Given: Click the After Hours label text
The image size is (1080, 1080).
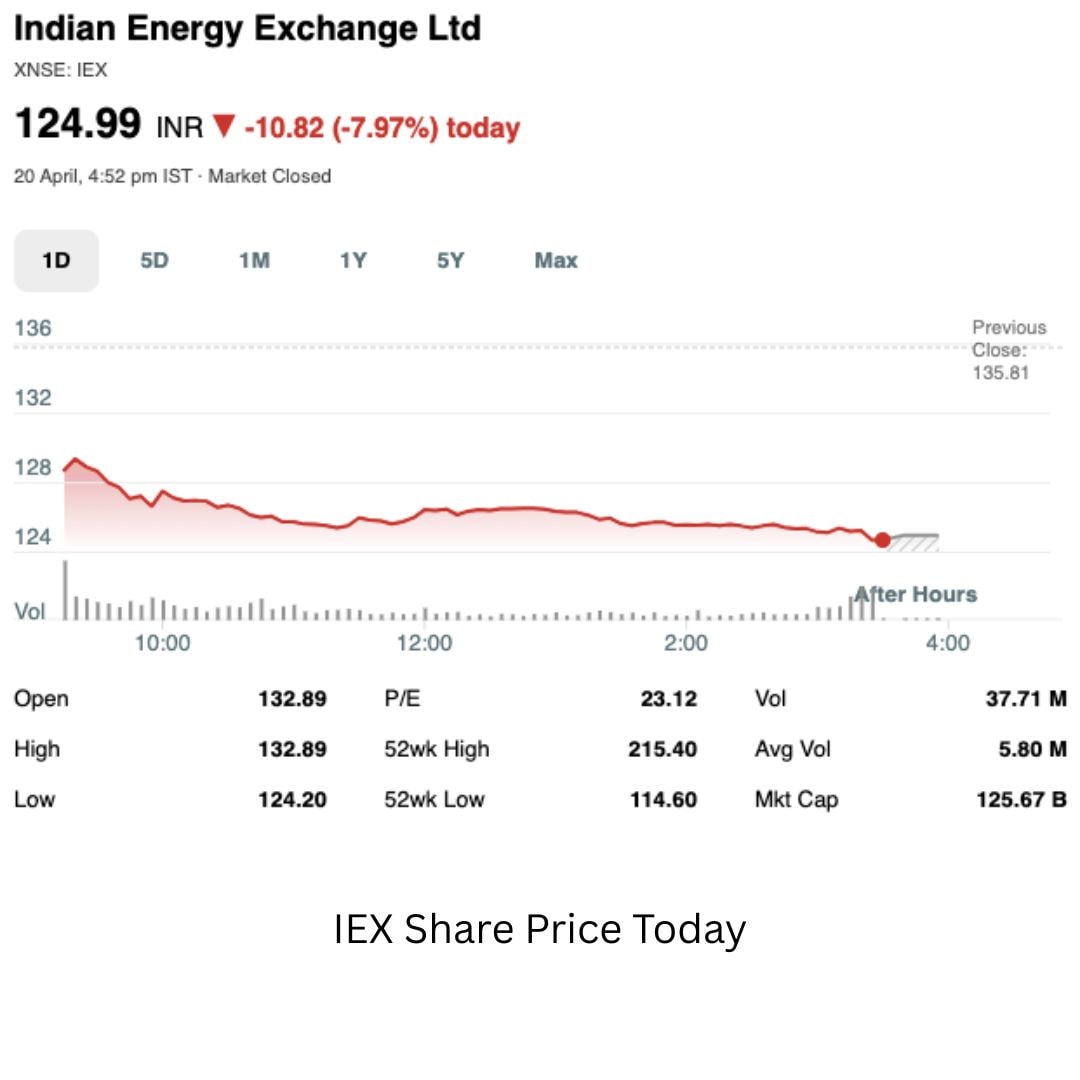Looking at the screenshot, I should coord(916,595).
